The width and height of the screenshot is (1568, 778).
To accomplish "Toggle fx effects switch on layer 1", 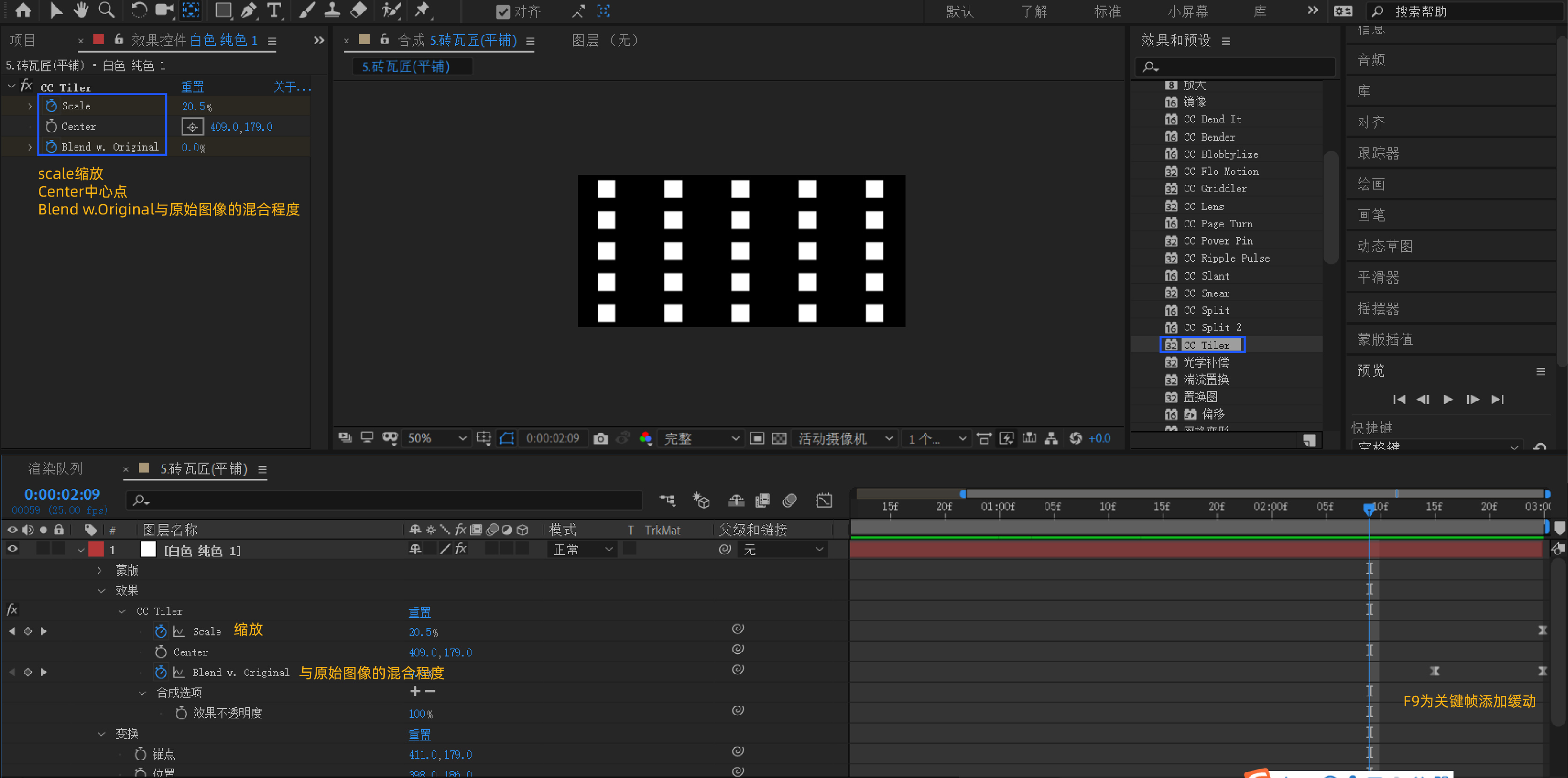I will 461,549.
